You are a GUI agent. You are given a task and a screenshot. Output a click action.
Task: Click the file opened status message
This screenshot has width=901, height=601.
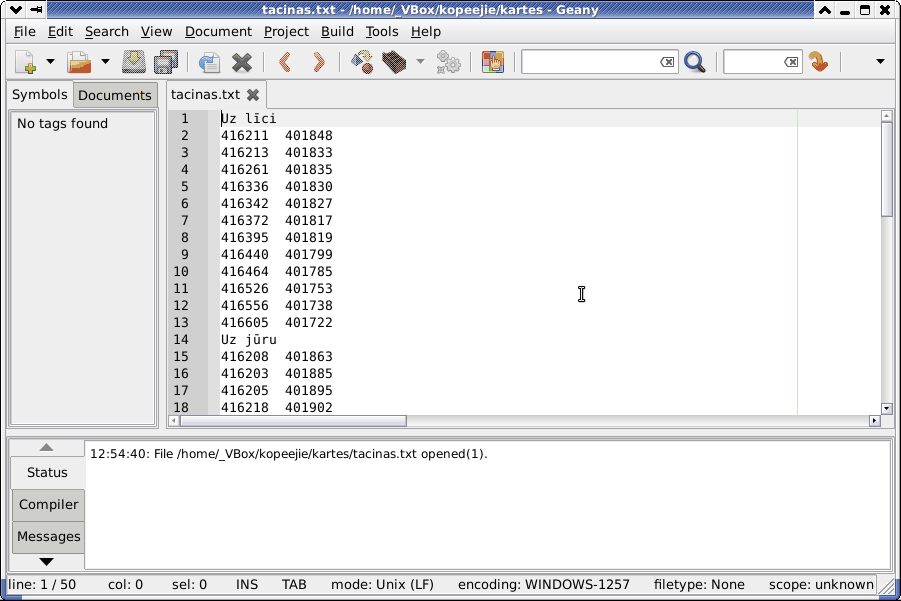[x=288, y=454]
